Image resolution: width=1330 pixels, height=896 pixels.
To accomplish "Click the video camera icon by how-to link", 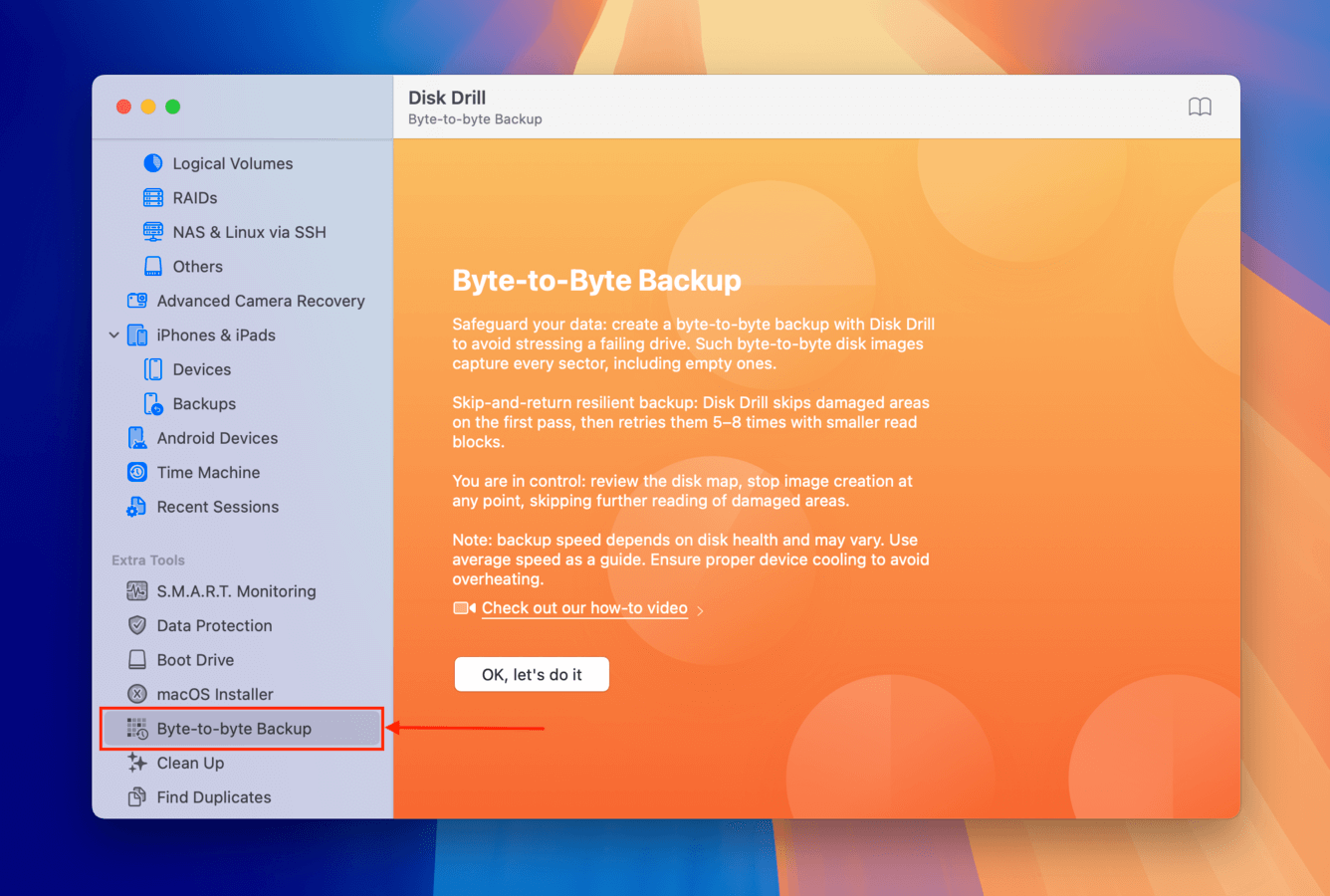I will click(x=464, y=608).
